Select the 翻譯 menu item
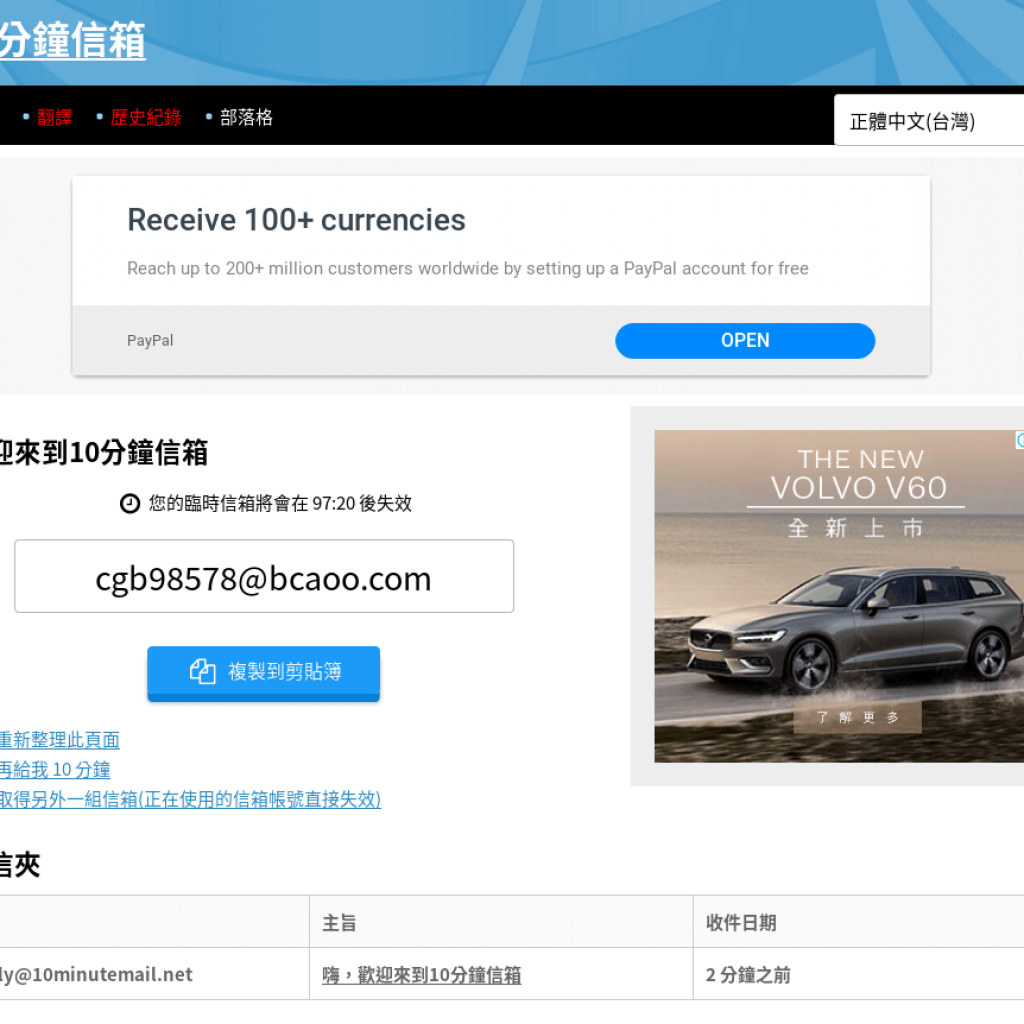This screenshot has width=1024, height=1024. (x=53, y=117)
